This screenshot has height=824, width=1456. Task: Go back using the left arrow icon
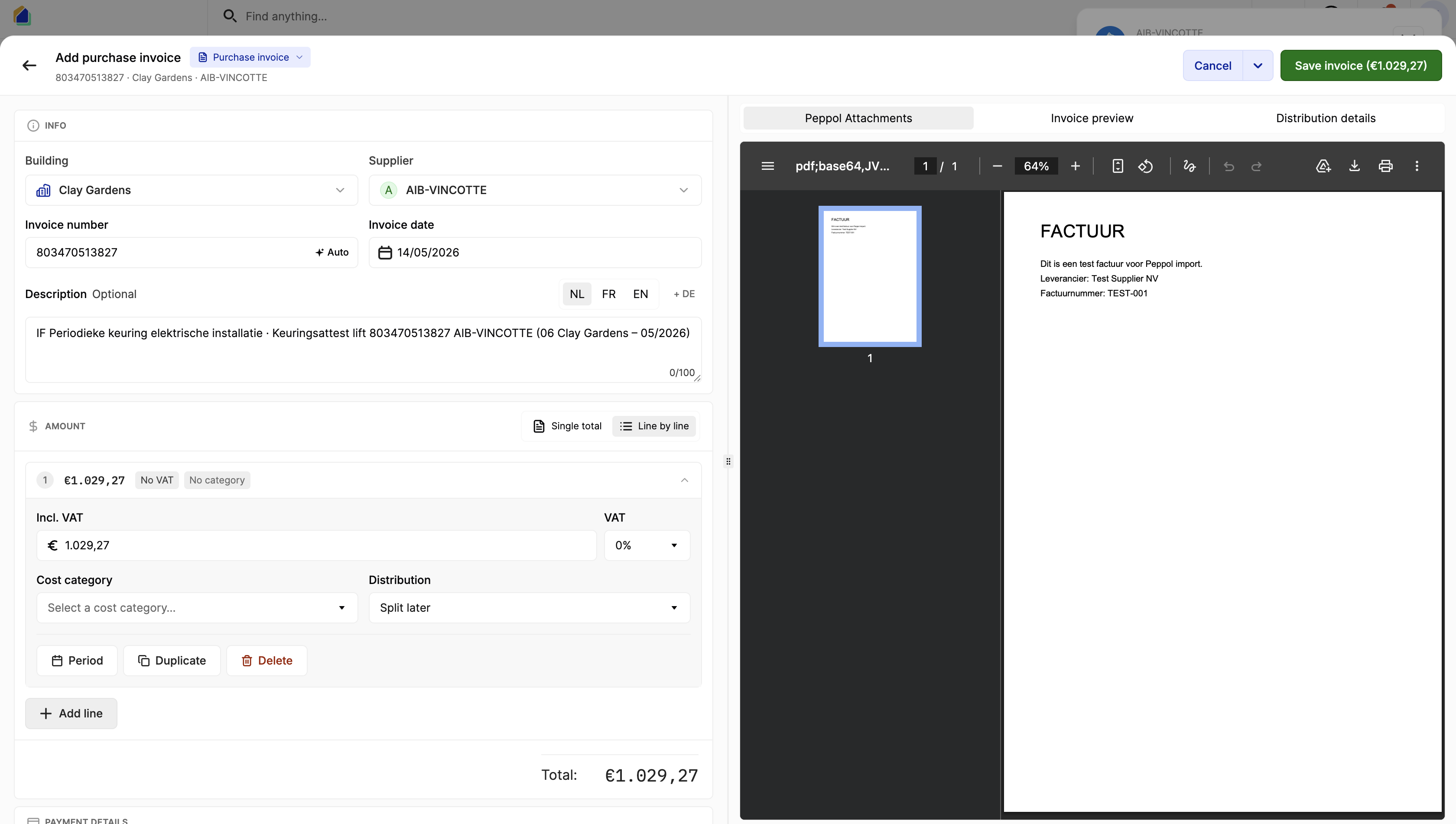pos(29,66)
